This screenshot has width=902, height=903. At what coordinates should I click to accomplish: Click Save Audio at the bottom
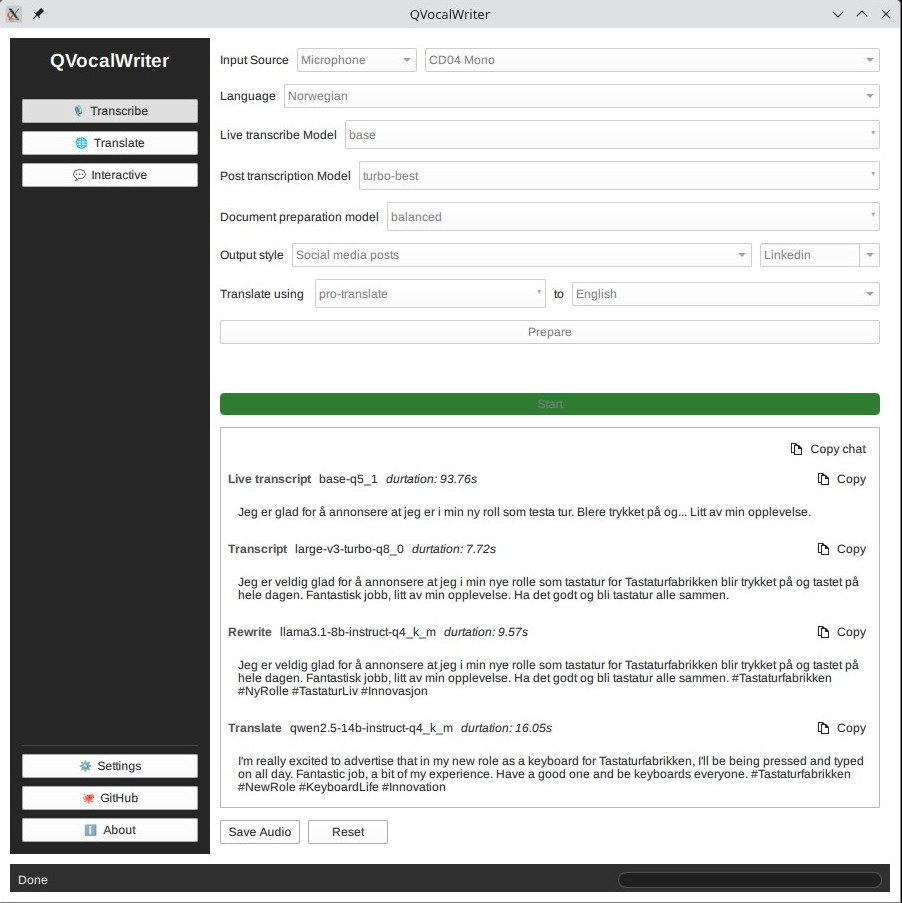[x=259, y=831]
